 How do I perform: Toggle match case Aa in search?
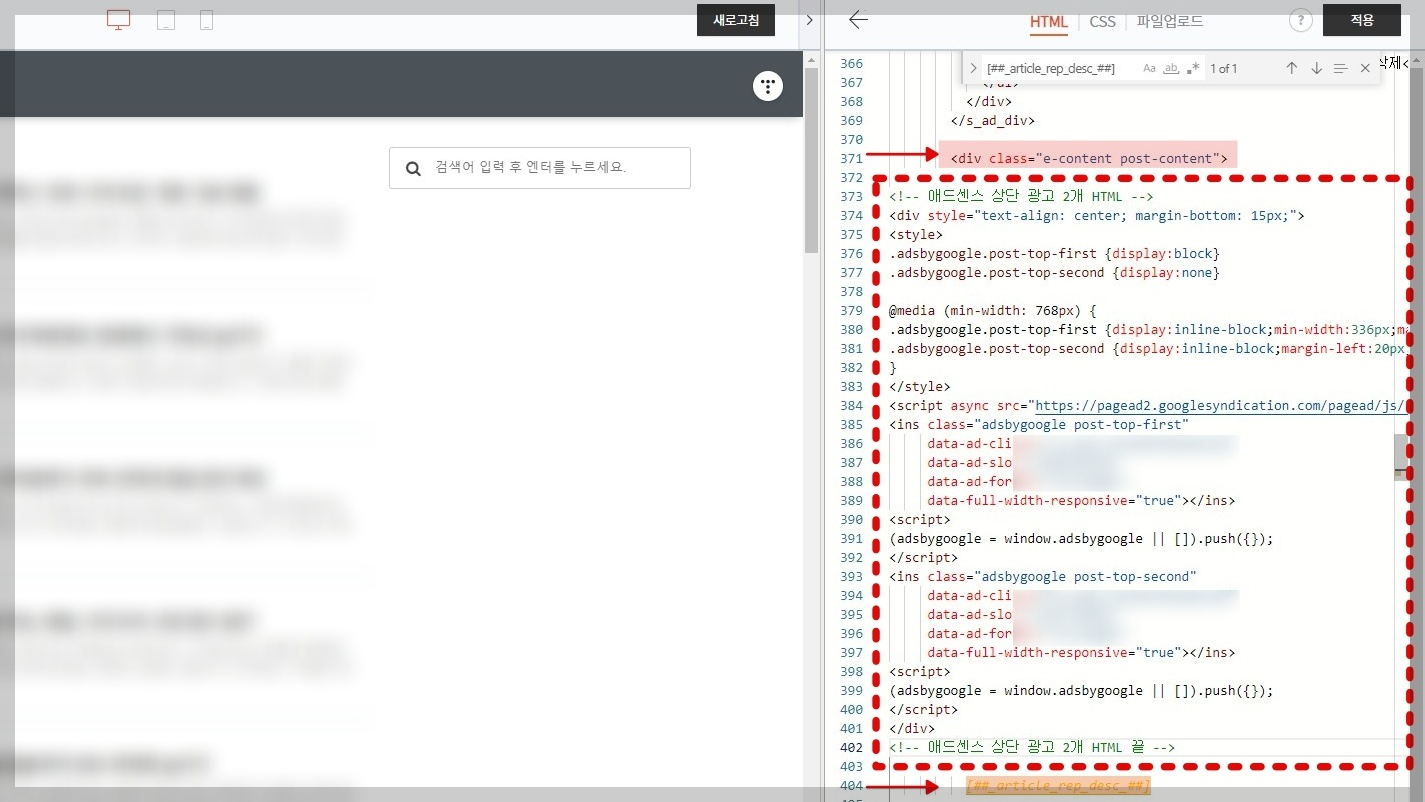[1149, 68]
